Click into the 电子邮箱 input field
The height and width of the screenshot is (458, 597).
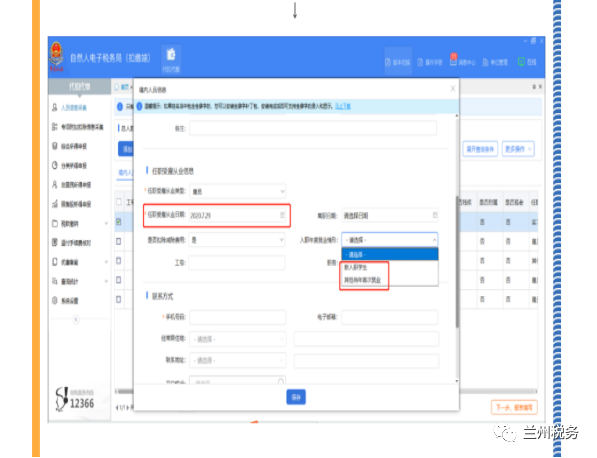click(x=389, y=317)
